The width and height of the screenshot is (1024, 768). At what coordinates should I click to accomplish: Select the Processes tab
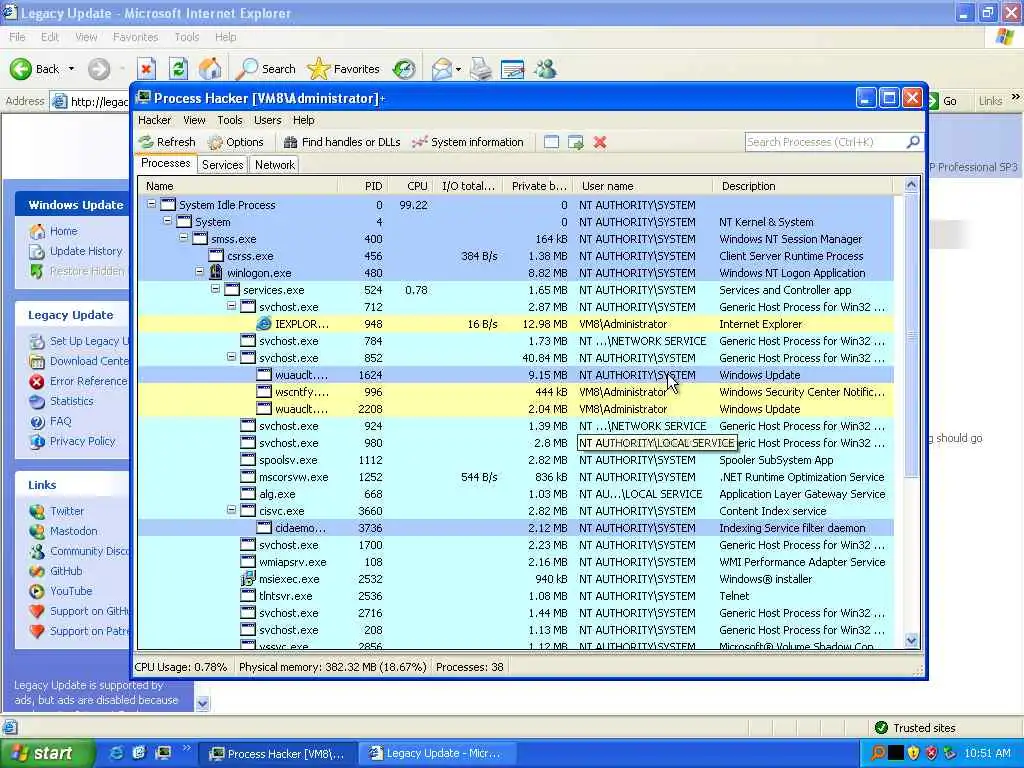(x=165, y=163)
